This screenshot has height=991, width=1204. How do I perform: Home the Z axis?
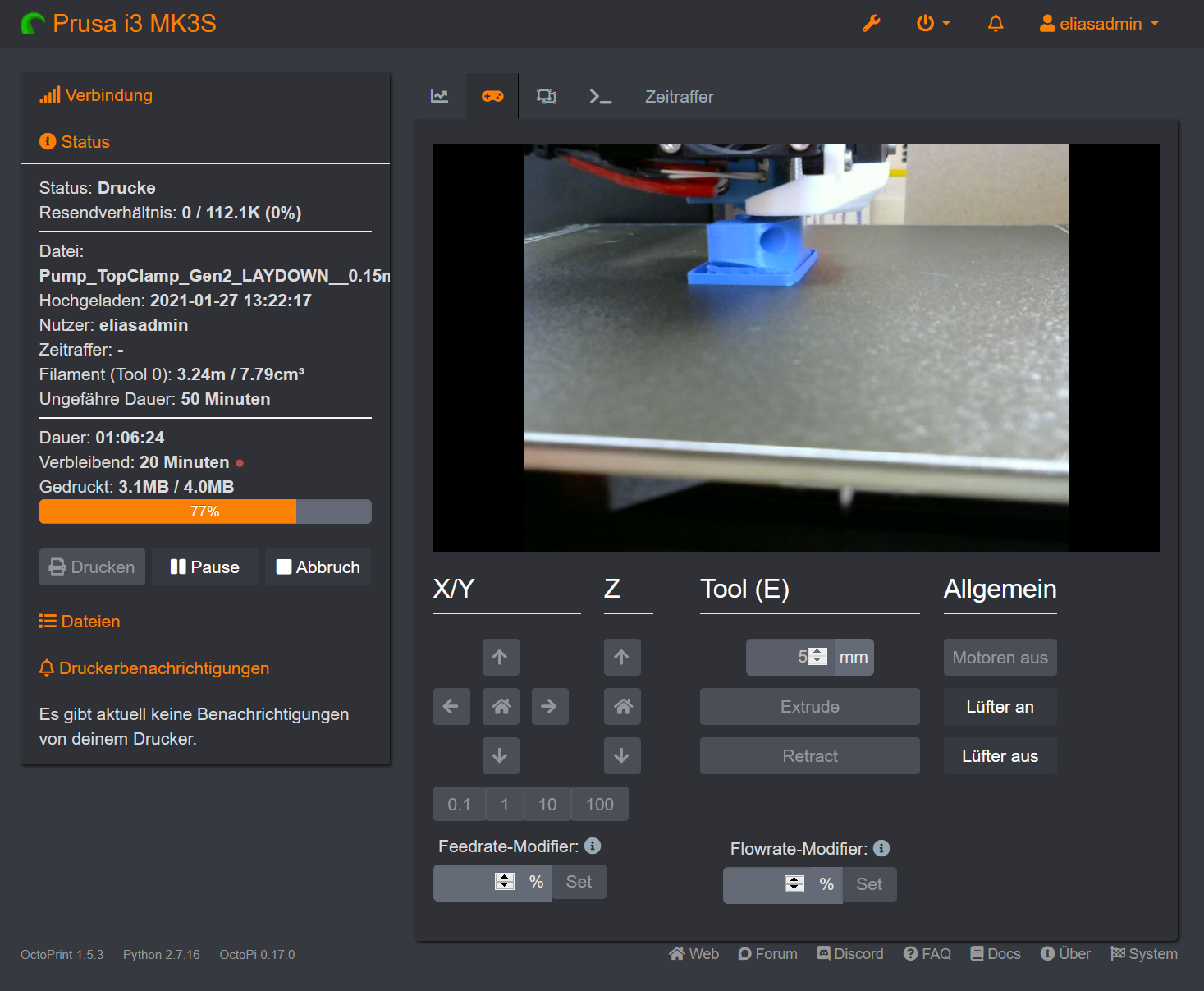622,706
